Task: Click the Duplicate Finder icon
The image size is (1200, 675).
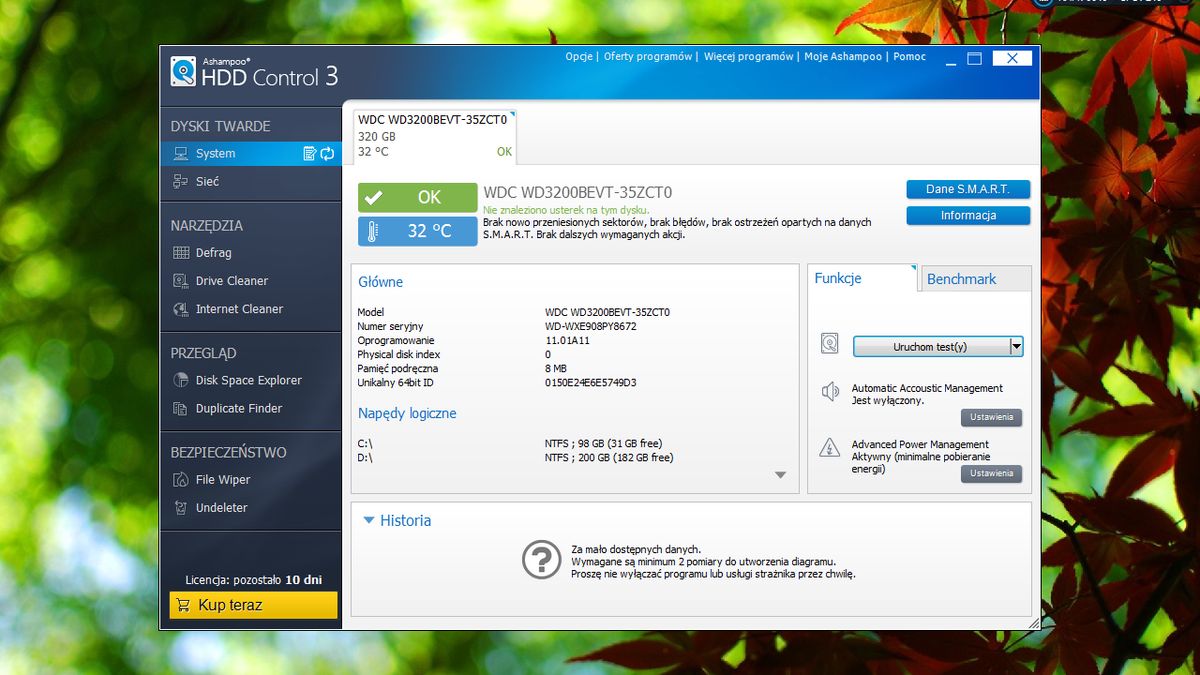Action: [181, 408]
